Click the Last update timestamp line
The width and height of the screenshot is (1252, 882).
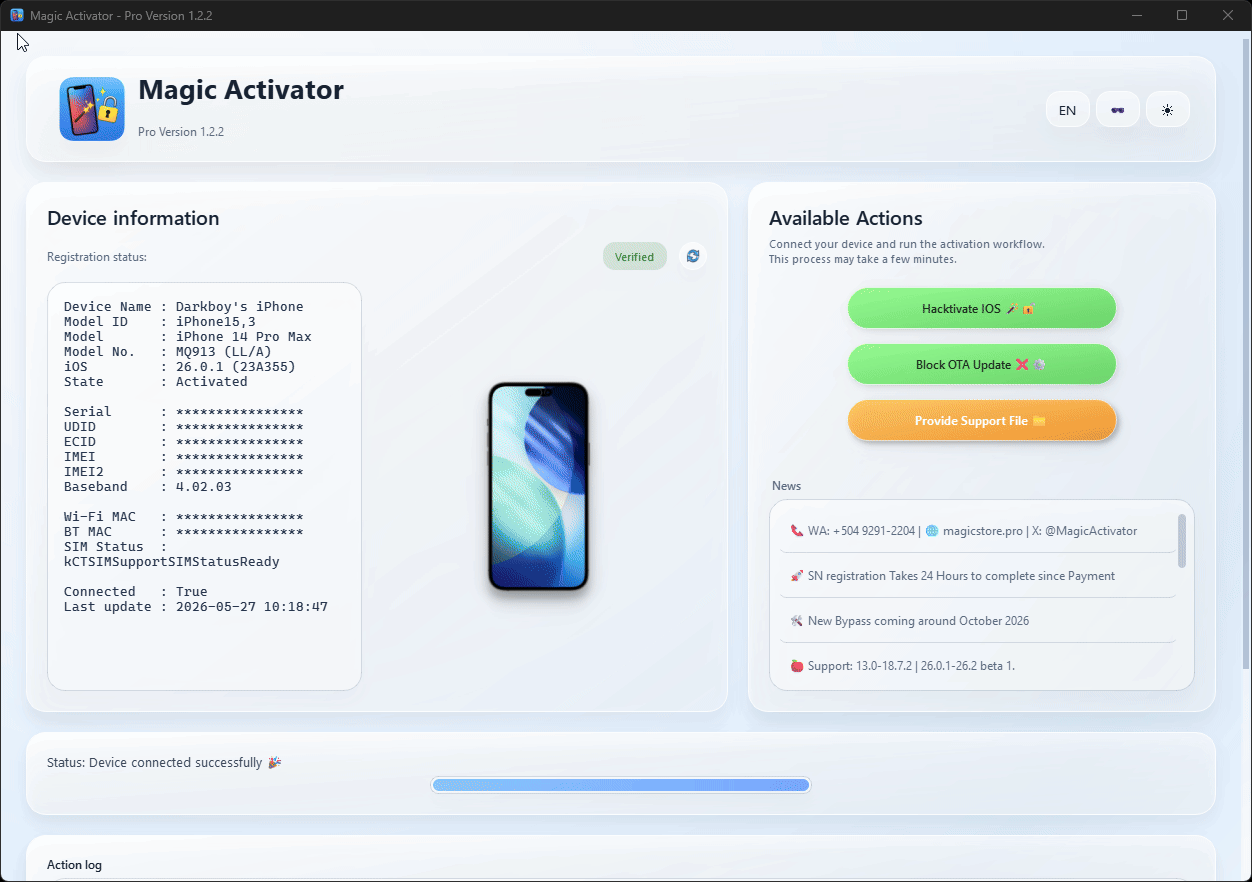196,607
